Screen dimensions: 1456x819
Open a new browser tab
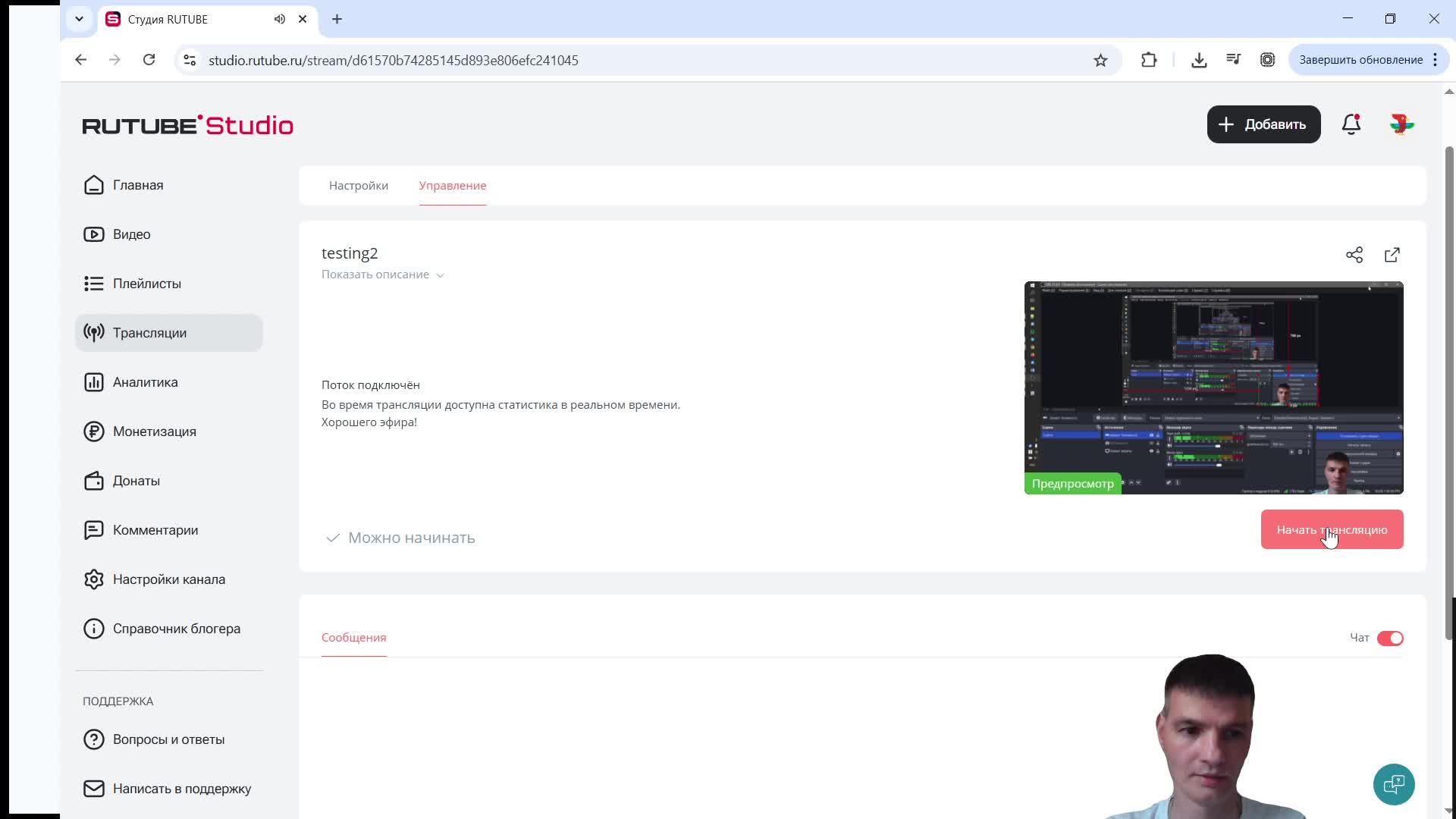(x=337, y=19)
